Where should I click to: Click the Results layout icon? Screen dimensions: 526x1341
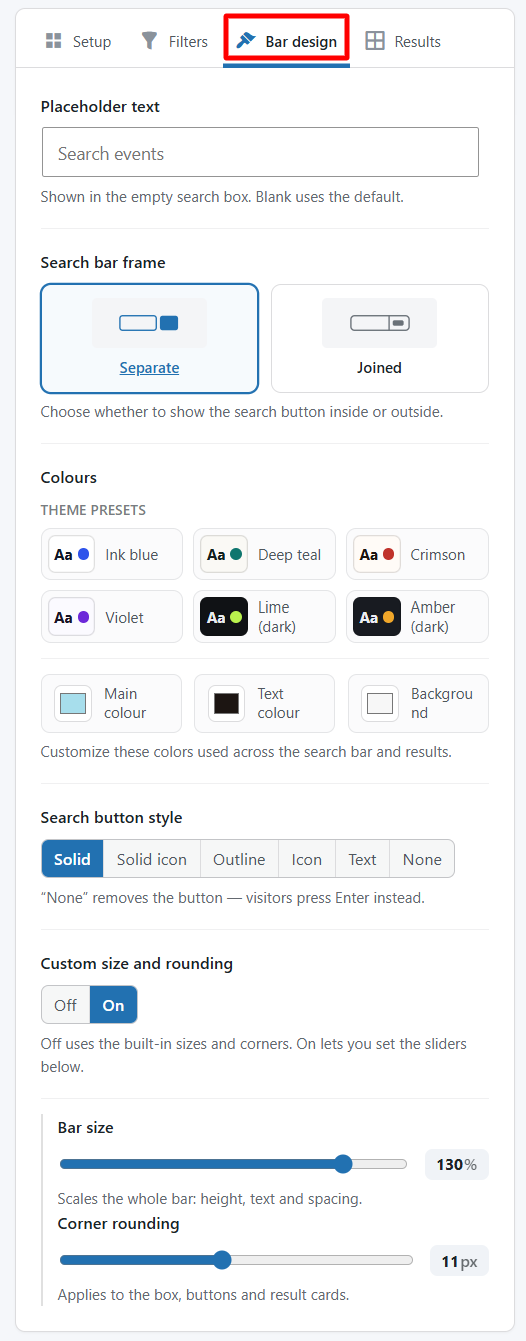pos(375,41)
